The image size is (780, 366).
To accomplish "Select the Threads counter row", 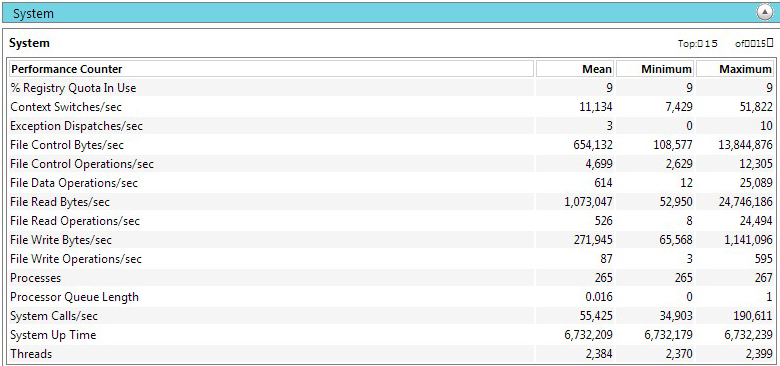I will coord(390,354).
